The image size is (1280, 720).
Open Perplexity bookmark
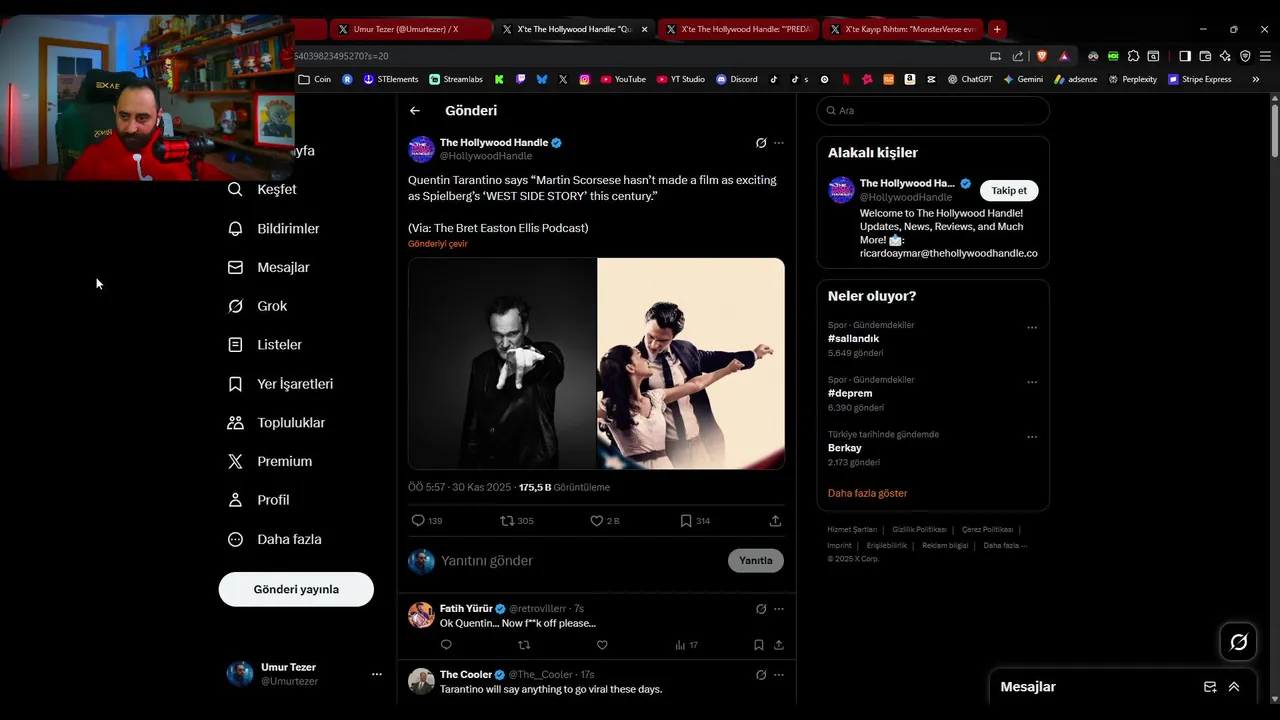(x=1133, y=79)
